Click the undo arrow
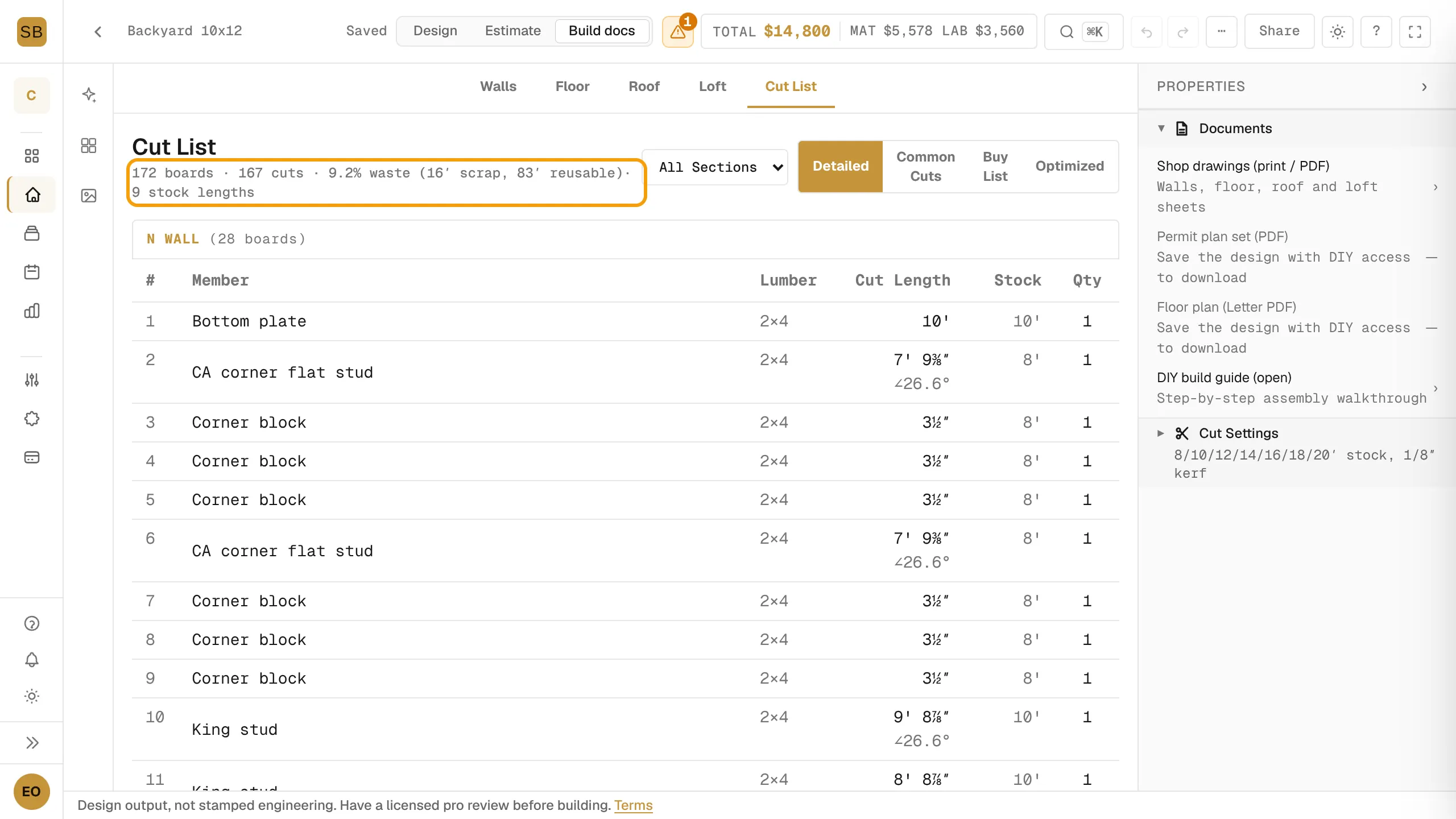This screenshot has width=1456, height=819. (x=1147, y=32)
